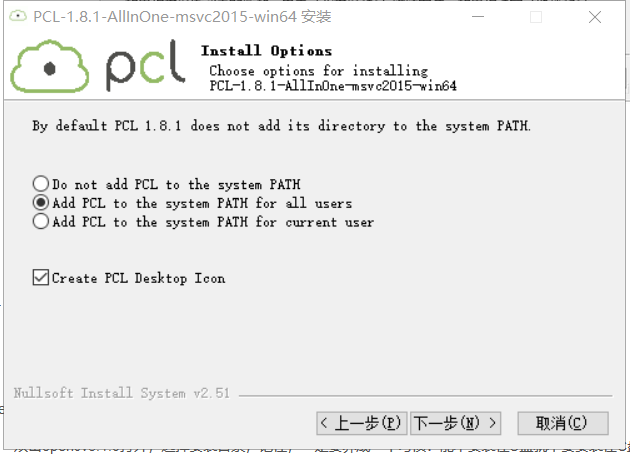The image size is (630, 454).
Task: Click the green cloud PCL logo
Action: (x=49, y=67)
